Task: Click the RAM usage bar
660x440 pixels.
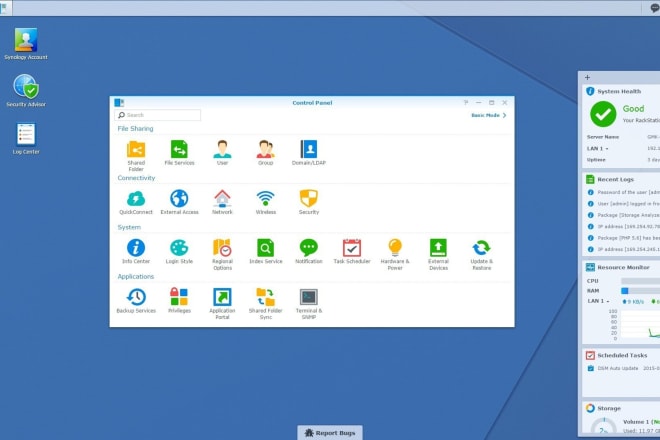Action: (641, 291)
